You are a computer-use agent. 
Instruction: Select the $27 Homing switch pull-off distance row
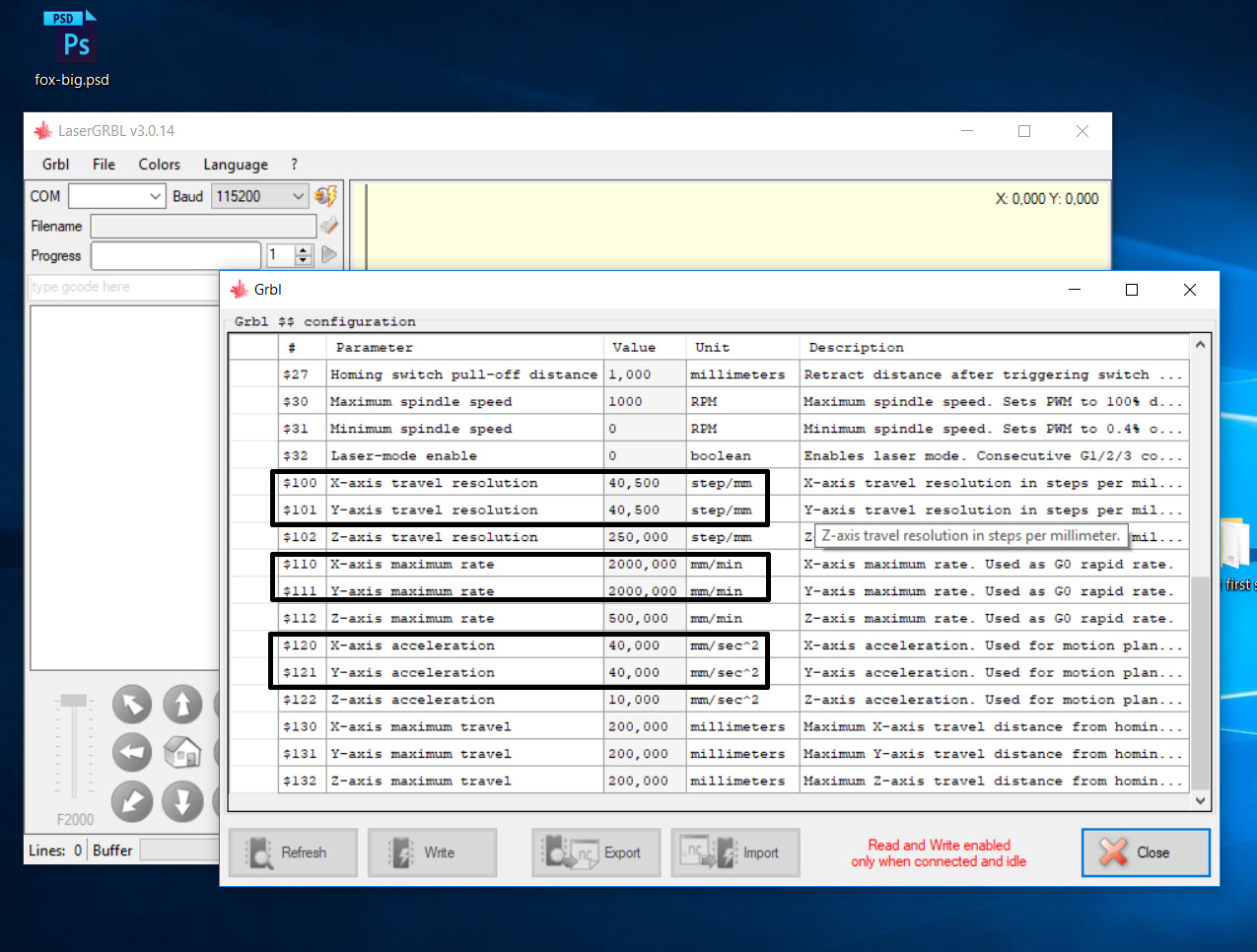[x=708, y=374]
